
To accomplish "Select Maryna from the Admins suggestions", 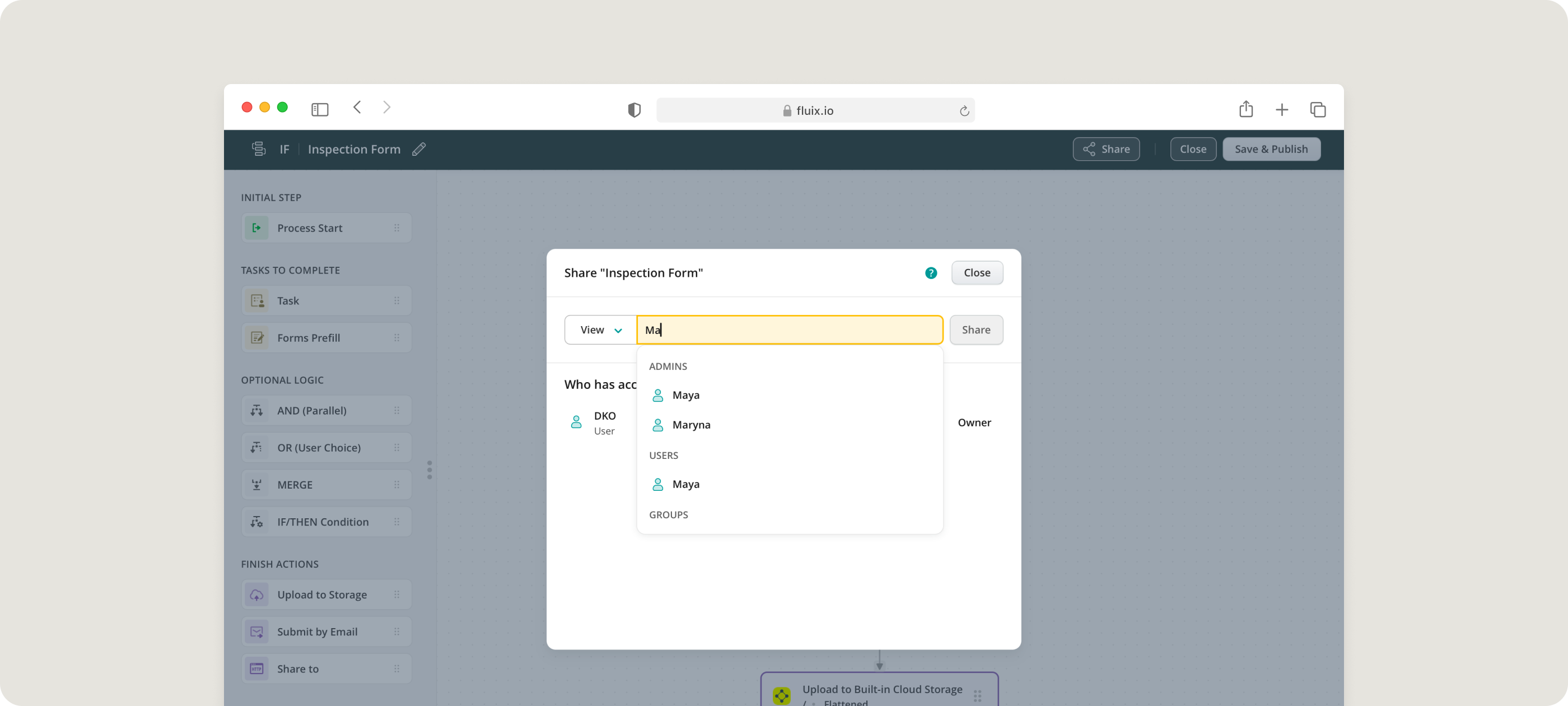I will tap(691, 425).
